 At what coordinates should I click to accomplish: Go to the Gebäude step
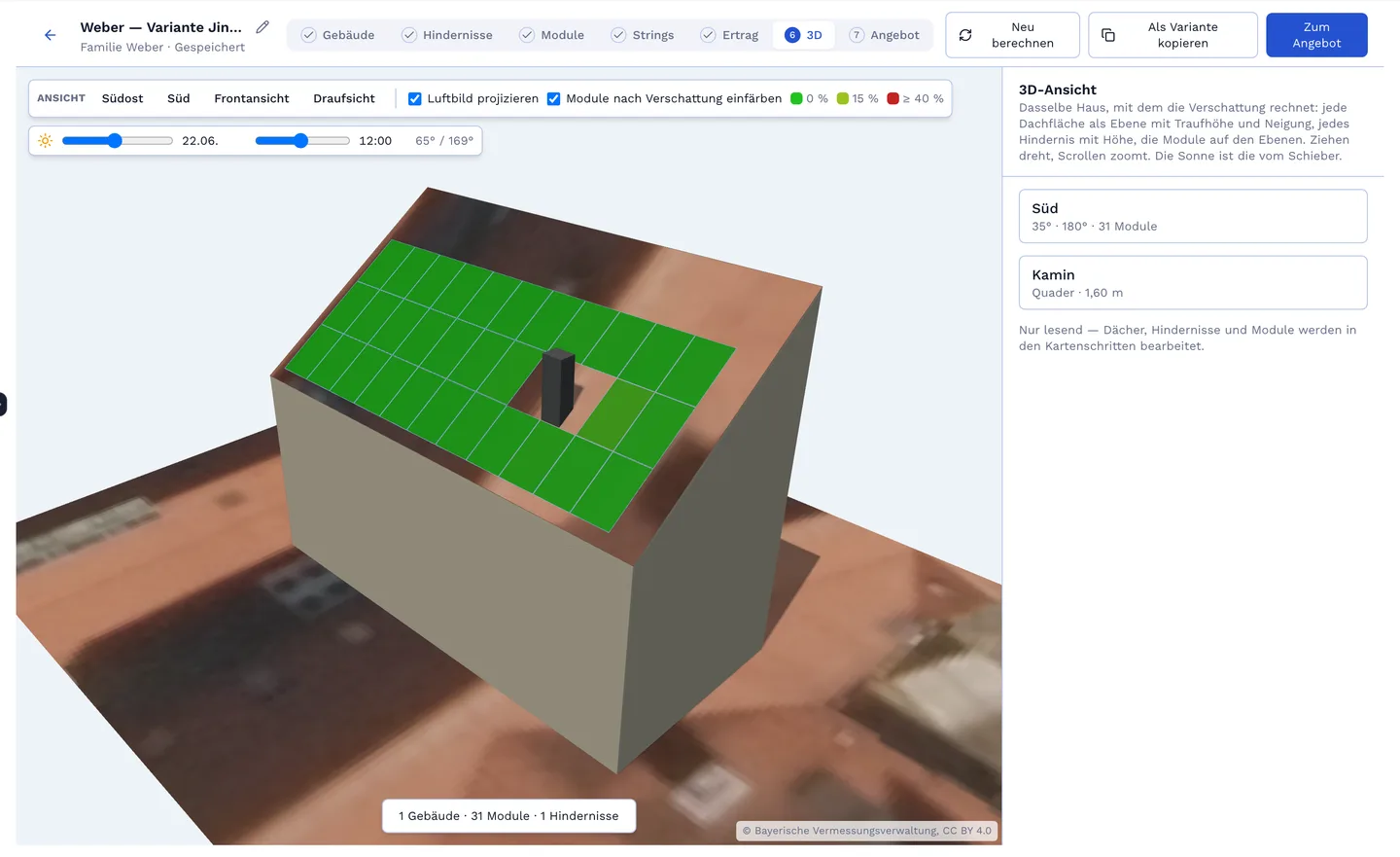337,35
